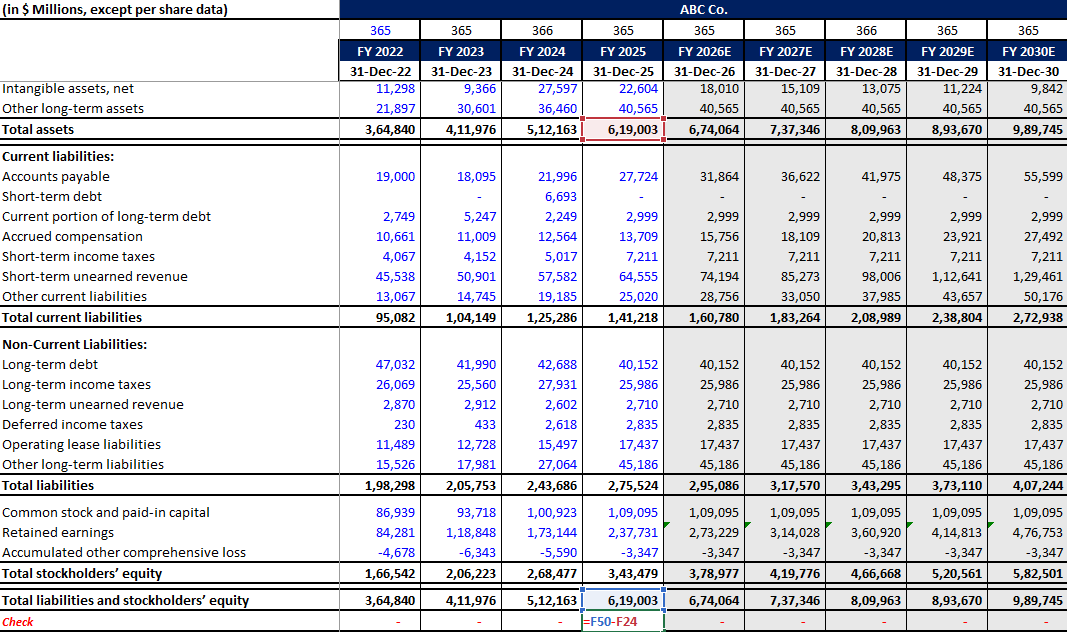Select the Total liabilities row label

pyautogui.click(x=45, y=485)
